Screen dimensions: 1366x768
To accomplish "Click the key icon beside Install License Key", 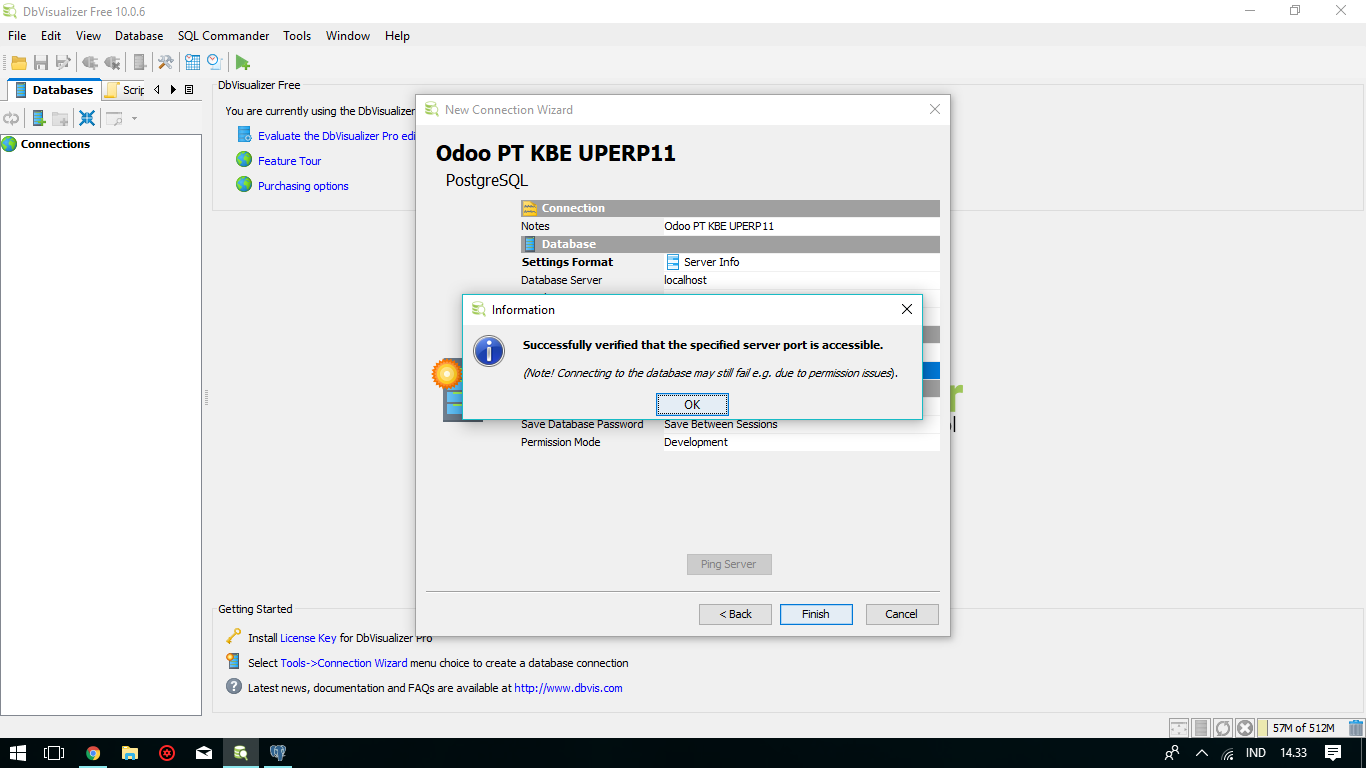I will pos(233,636).
